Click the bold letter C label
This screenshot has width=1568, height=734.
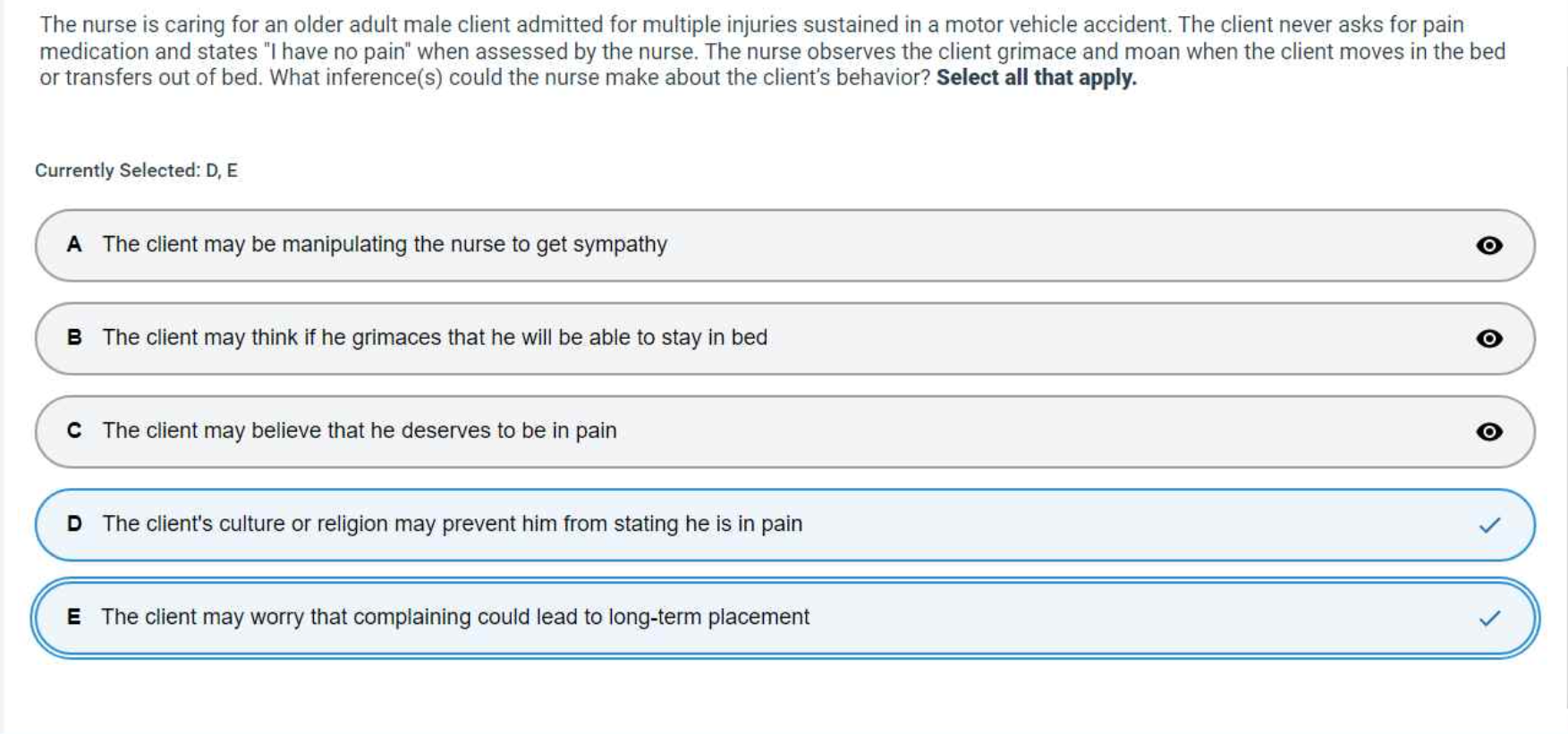(74, 430)
